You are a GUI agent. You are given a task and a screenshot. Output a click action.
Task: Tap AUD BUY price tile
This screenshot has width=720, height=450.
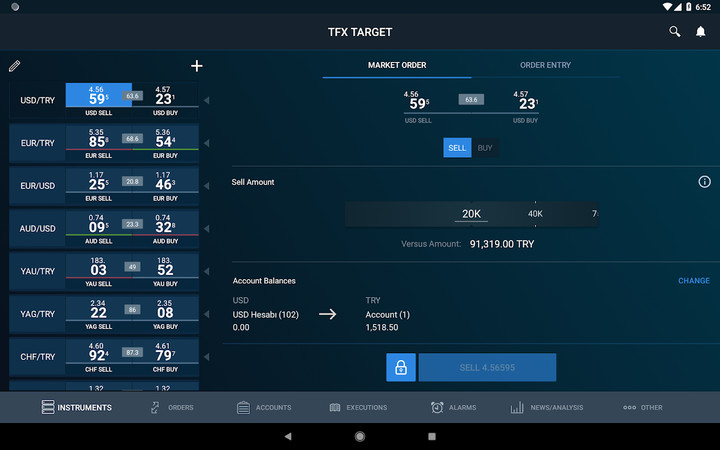coord(165,228)
